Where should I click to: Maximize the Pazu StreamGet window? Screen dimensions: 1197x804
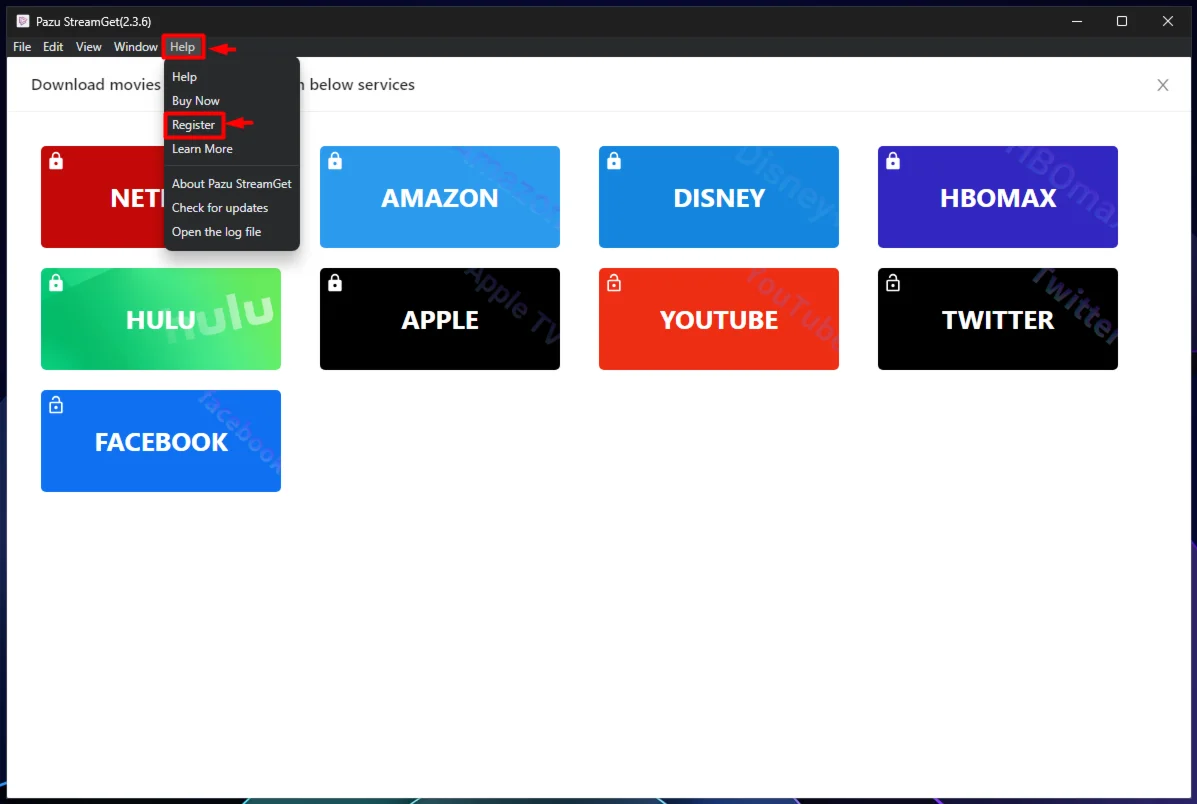coord(1121,21)
